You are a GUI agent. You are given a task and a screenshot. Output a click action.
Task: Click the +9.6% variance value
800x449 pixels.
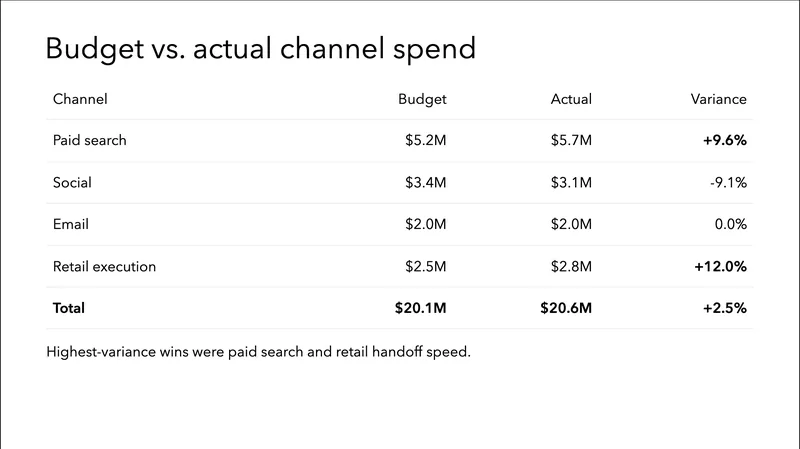tap(725, 141)
